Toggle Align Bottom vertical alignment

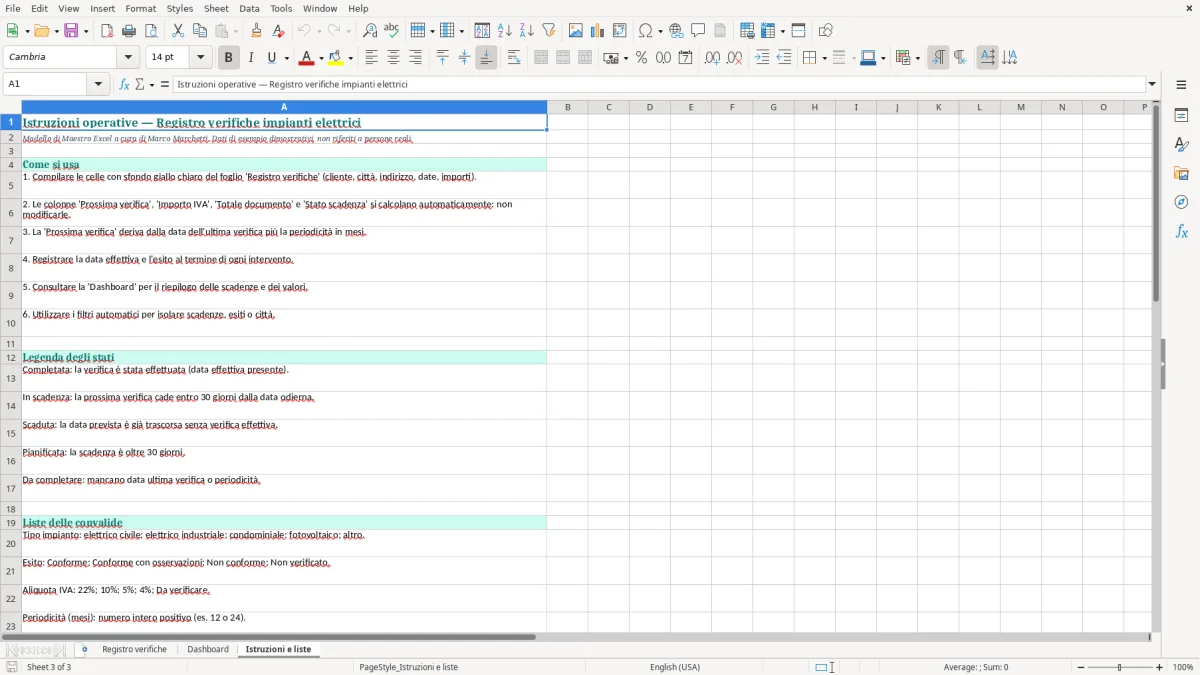tap(486, 58)
